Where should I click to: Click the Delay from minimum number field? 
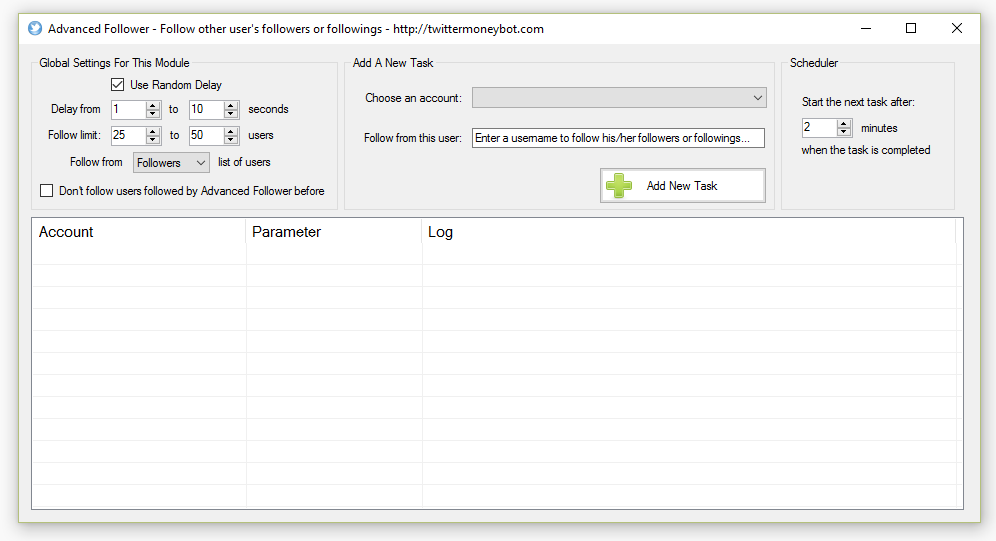(128, 109)
